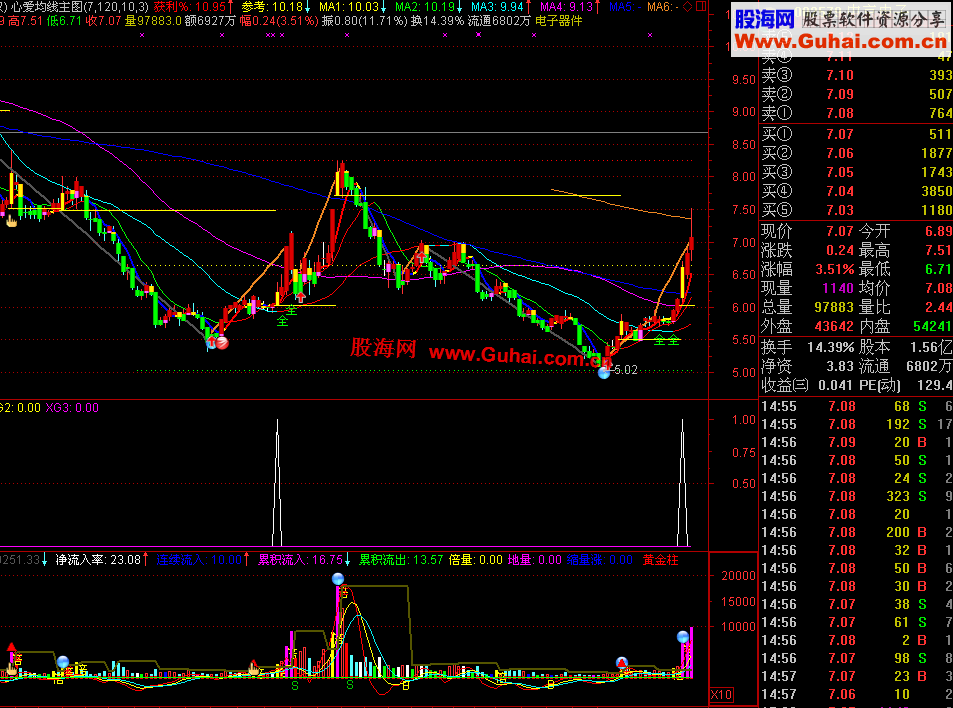Select the MA5 line label
The image size is (953, 708).
625,7
